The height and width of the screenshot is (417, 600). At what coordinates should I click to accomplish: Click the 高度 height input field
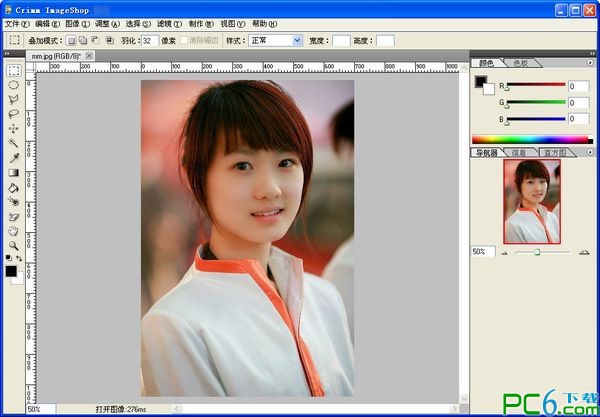tap(385, 41)
